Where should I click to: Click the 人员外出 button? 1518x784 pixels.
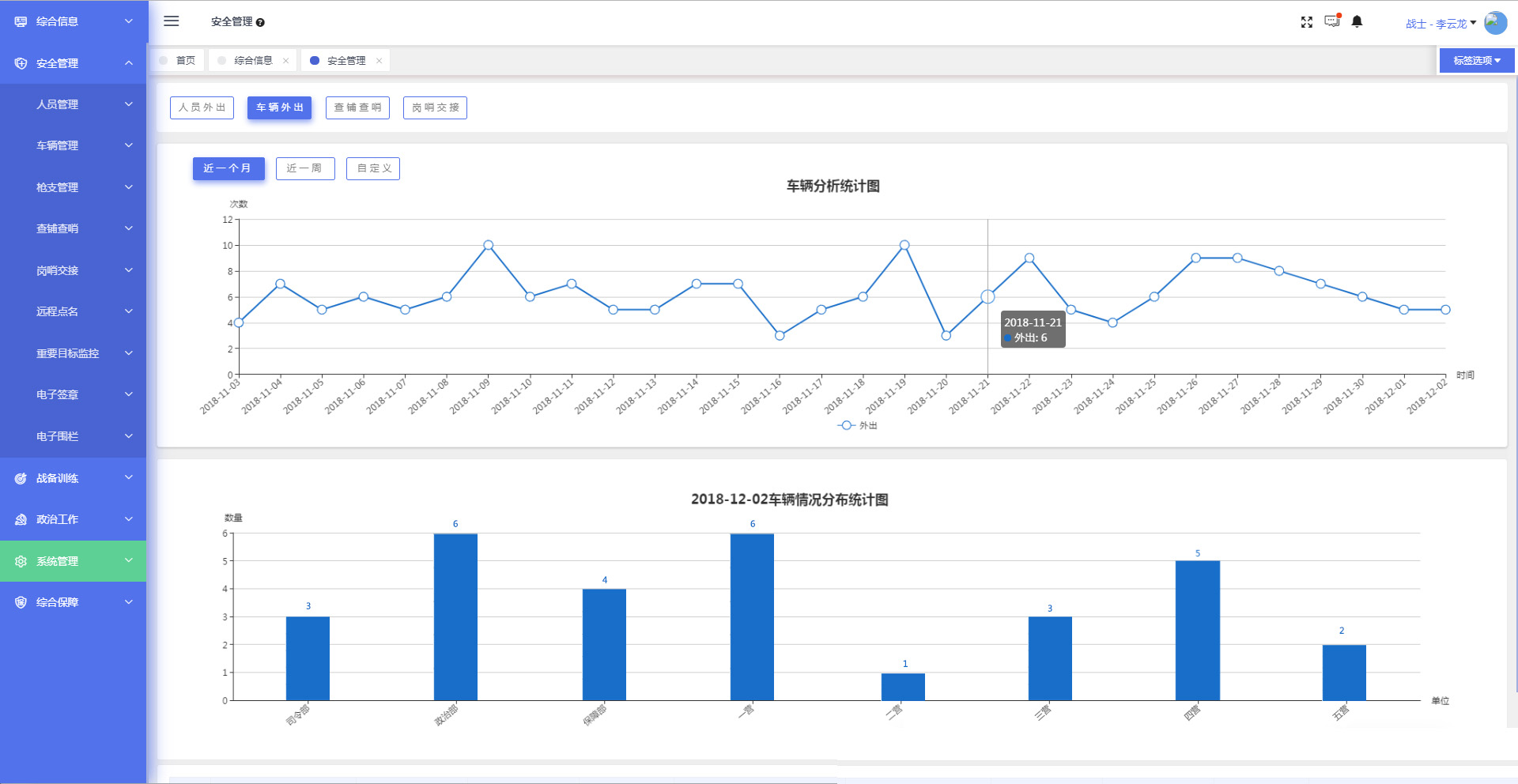pos(202,107)
